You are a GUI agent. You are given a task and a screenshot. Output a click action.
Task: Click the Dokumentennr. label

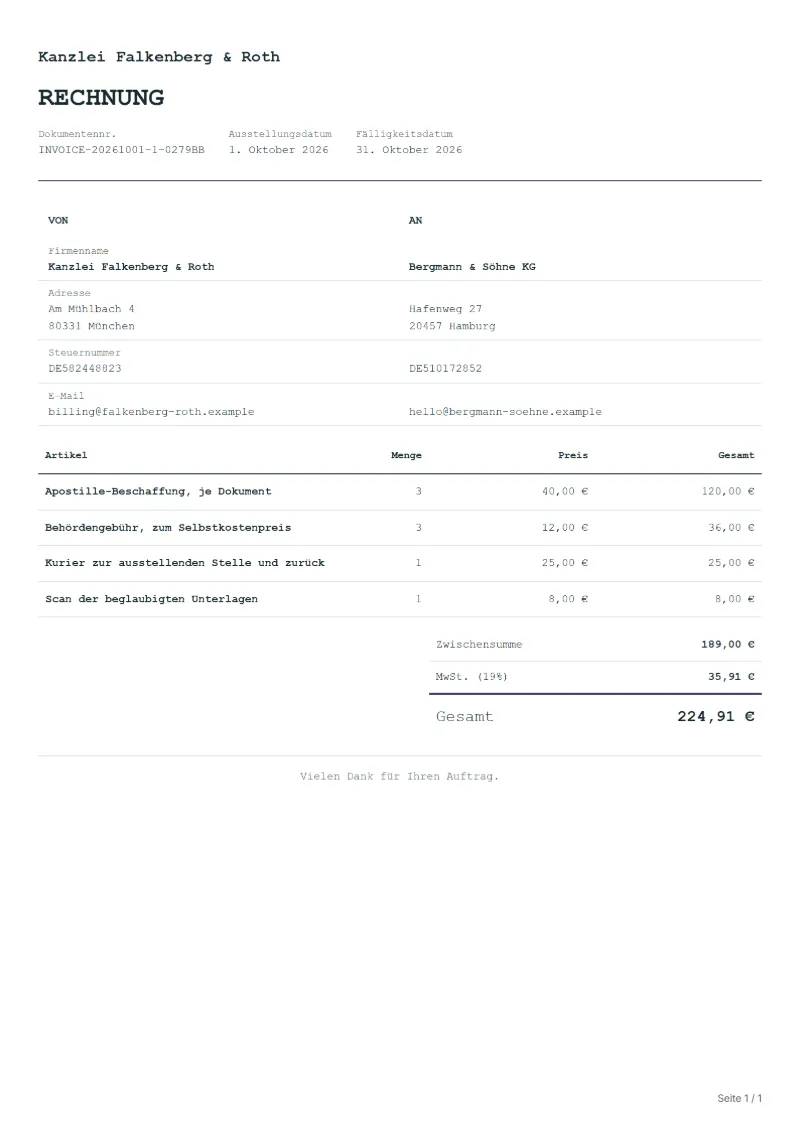coord(77,134)
